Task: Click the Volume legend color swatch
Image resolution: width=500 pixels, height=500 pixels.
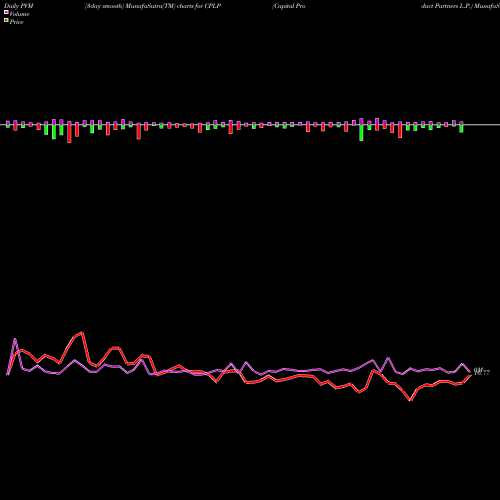Action: click(x=6, y=12)
